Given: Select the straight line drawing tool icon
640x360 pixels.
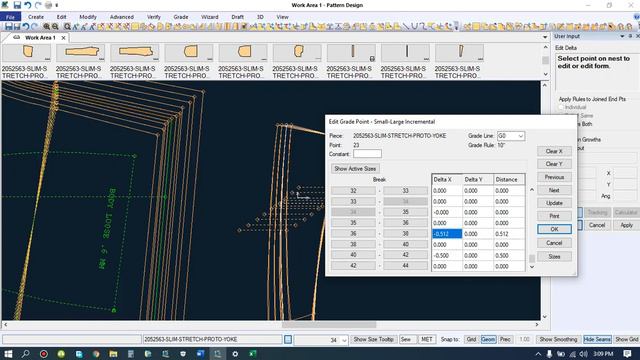Looking at the screenshot, I should [406, 27].
